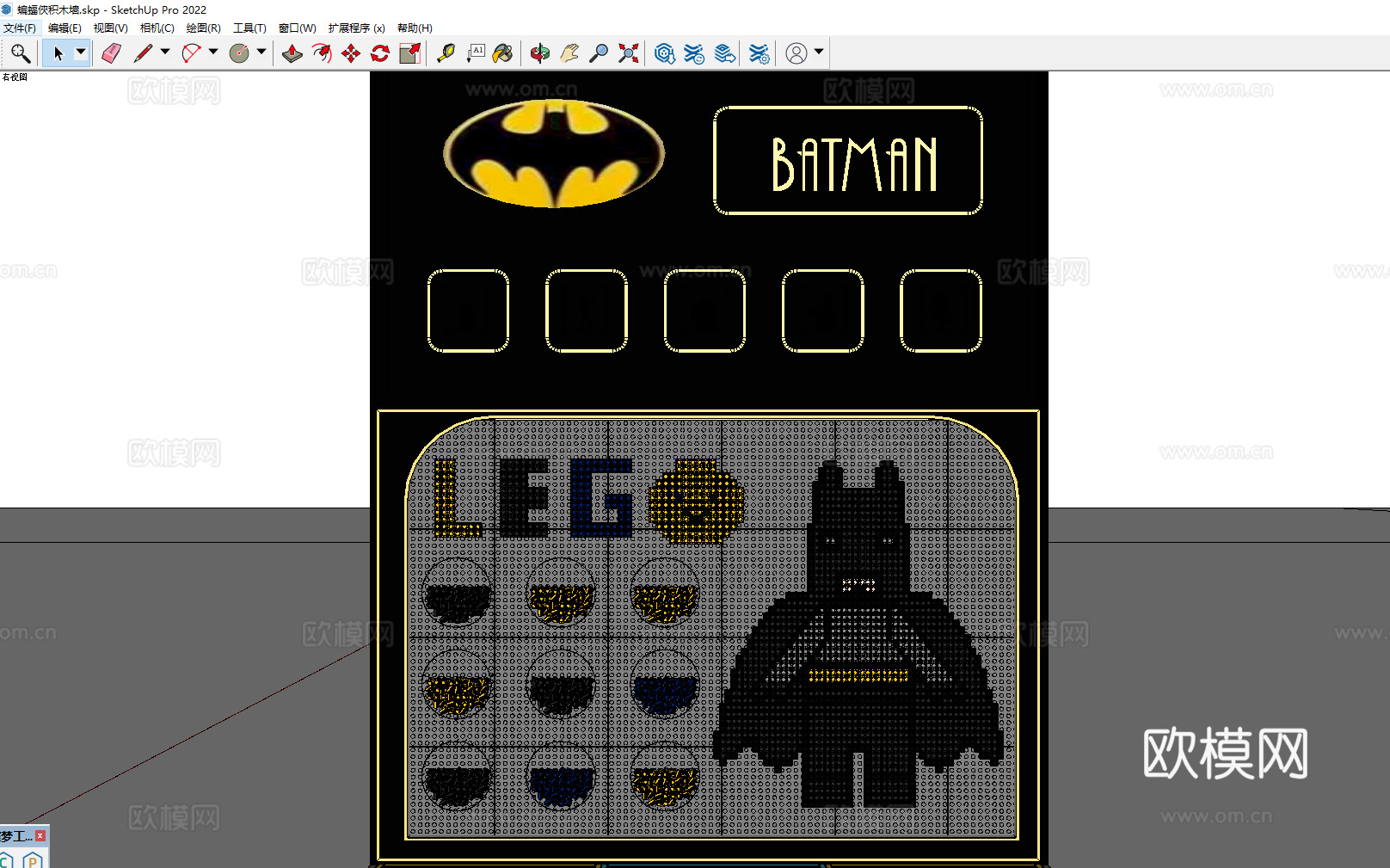
Task: Open the 编辑(E) menu
Action: (x=65, y=28)
